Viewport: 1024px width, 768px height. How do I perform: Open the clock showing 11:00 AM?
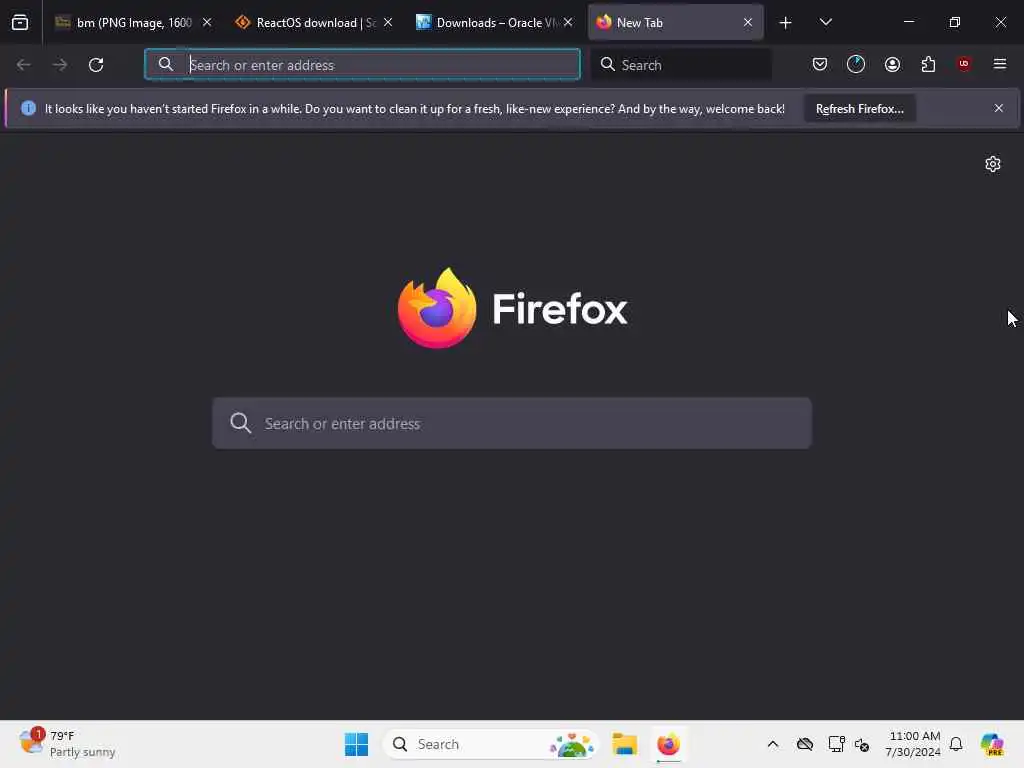[x=912, y=744]
